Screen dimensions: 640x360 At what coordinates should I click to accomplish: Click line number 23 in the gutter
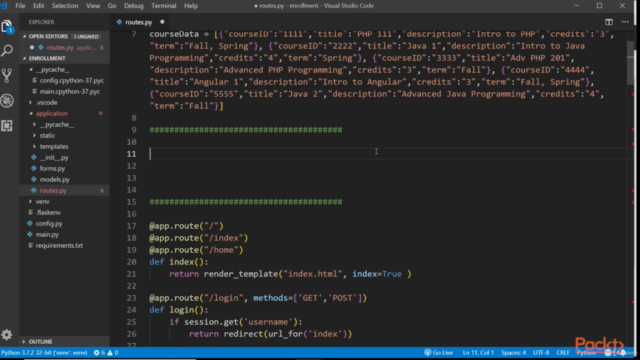click(x=131, y=298)
